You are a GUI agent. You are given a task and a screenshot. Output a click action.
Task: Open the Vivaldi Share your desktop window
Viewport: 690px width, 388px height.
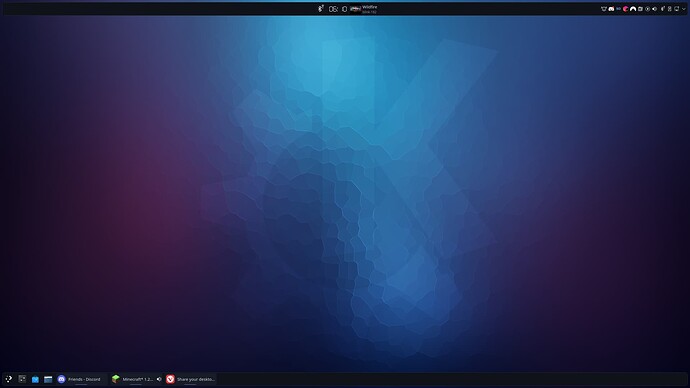191,379
